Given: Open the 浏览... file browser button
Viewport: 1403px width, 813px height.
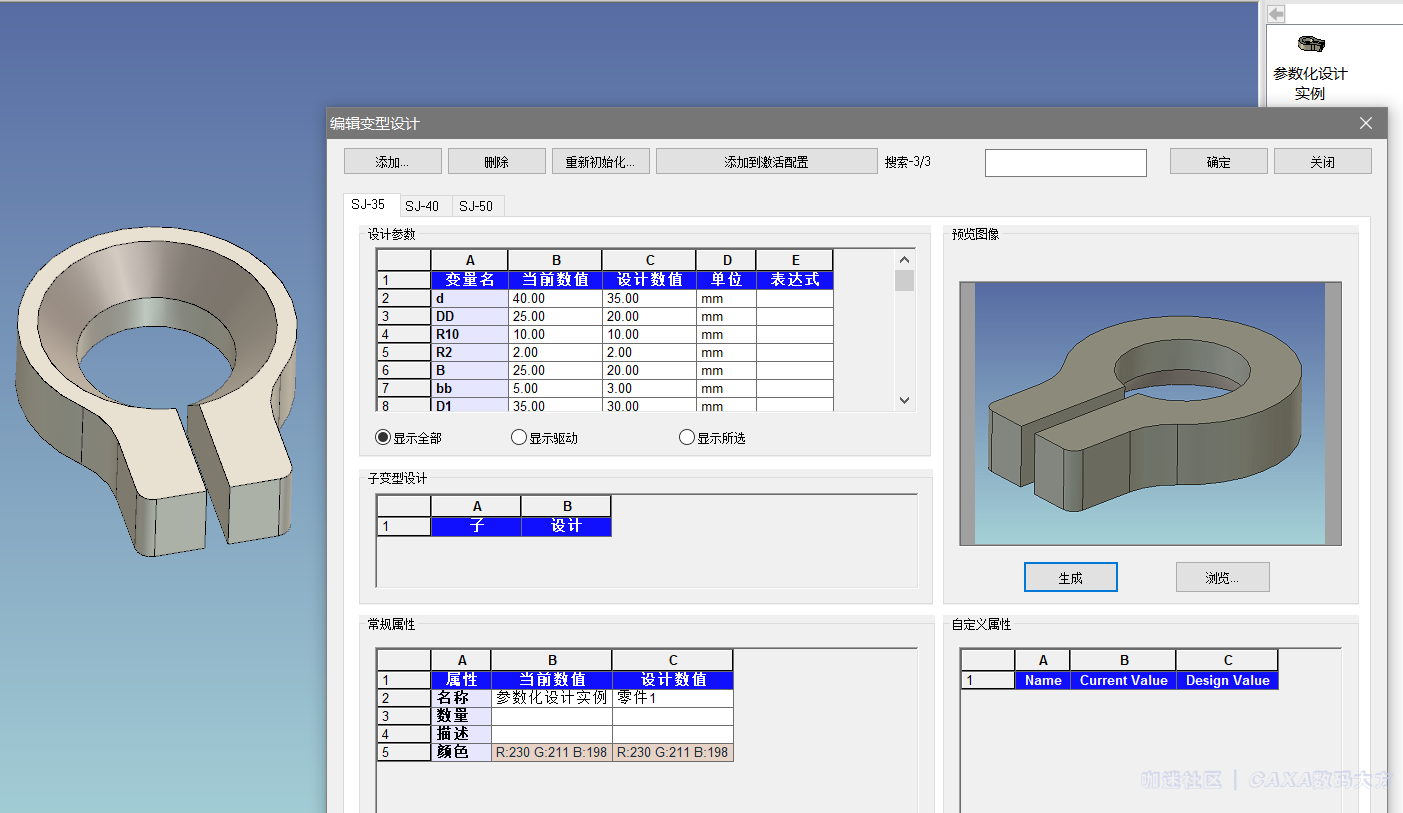Looking at the screenshot, I should tap(1222, 578).
